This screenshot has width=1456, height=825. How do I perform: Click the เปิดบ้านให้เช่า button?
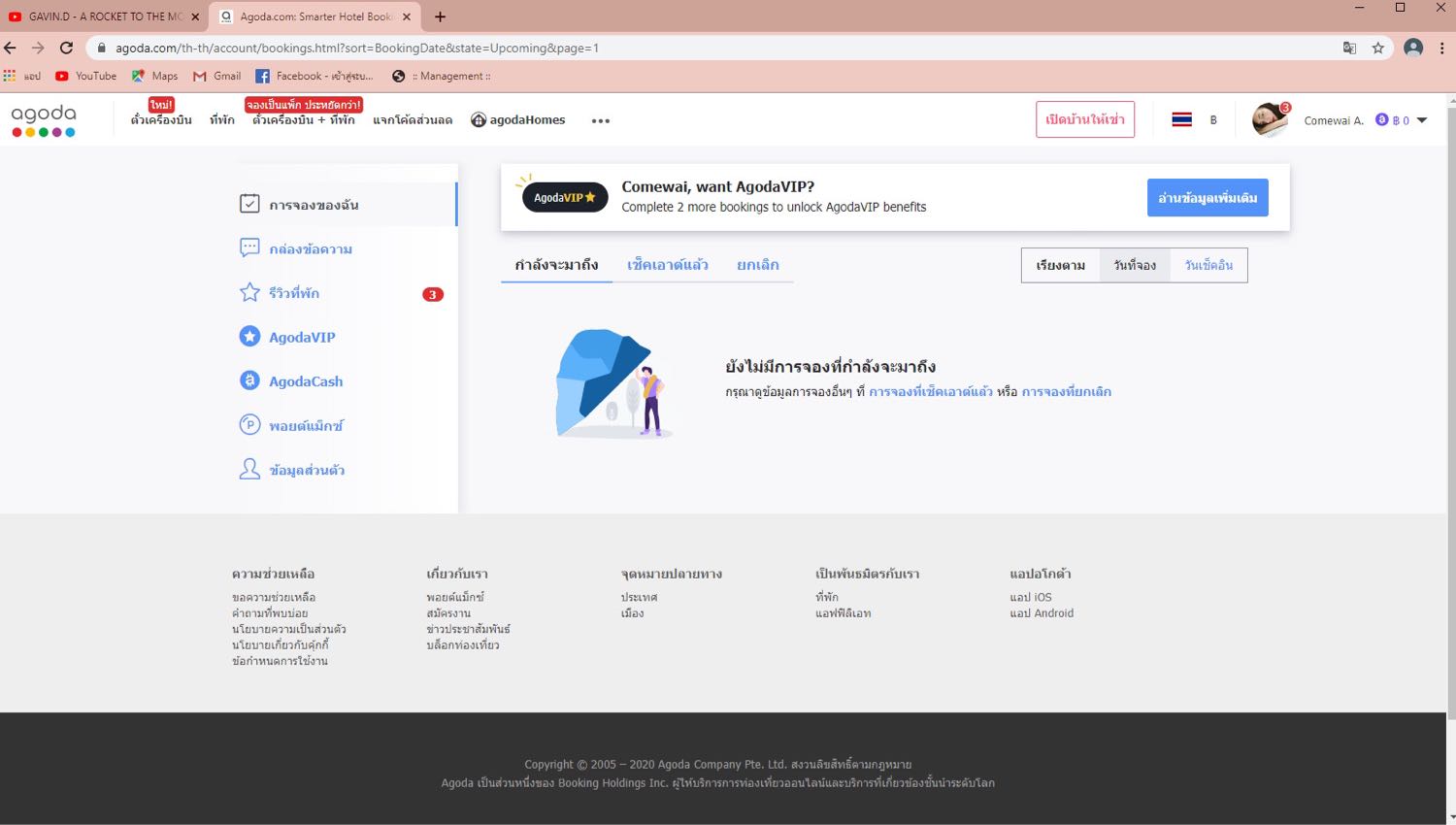[x=1085, y=119]
